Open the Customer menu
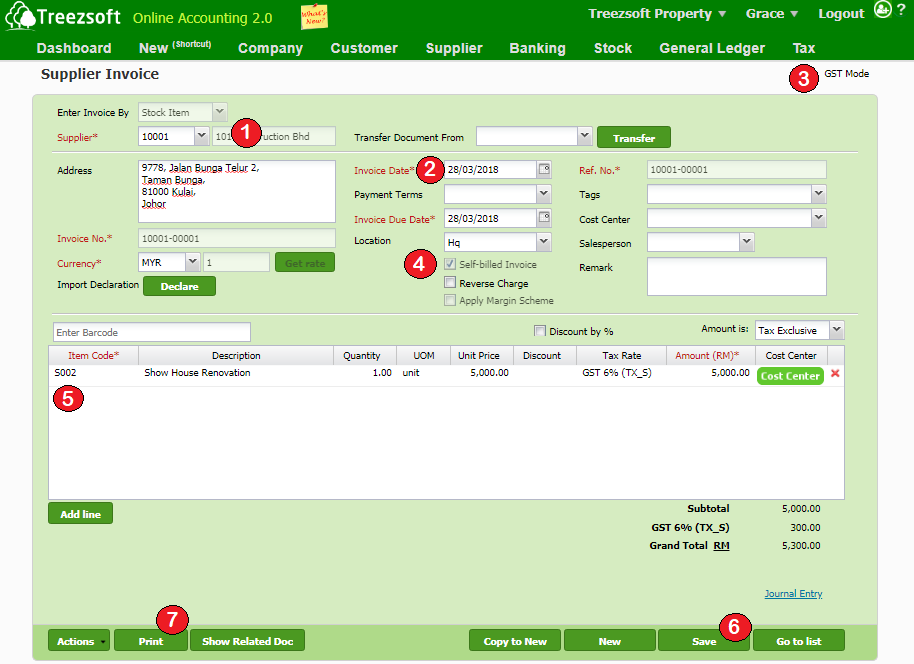Viewport: 914px width, 664px height. coord(364,48)
